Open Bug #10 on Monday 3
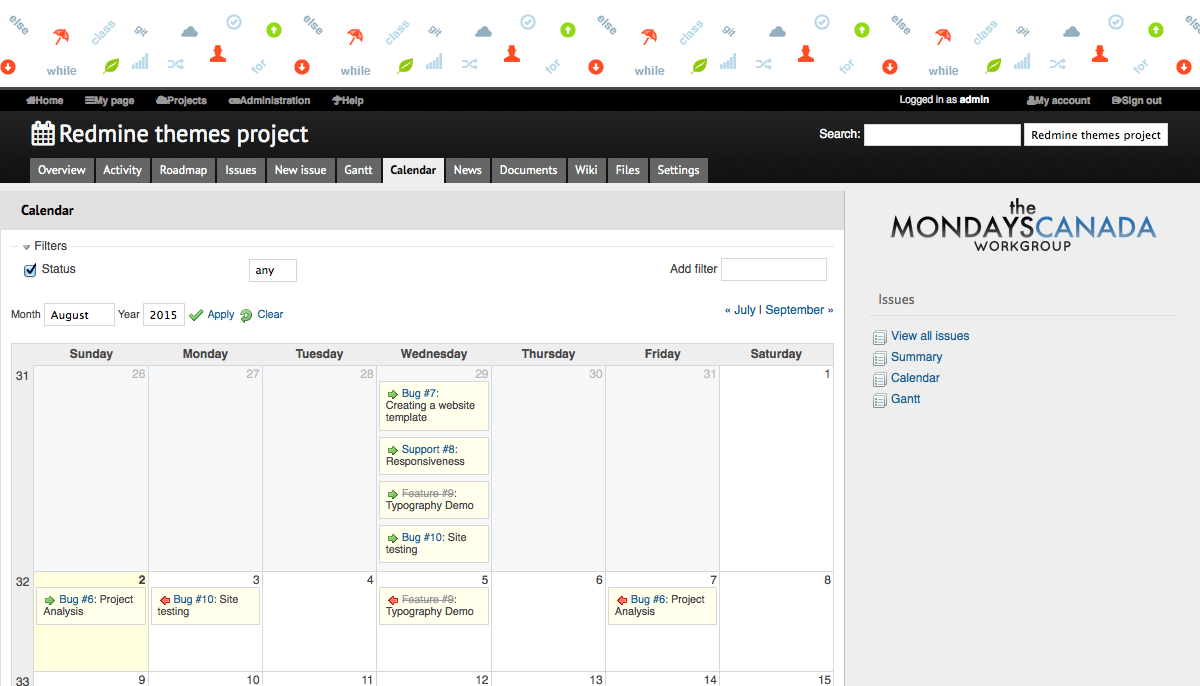The height and width of the screenshot is (686, 1200). click(x=195, y=600)
